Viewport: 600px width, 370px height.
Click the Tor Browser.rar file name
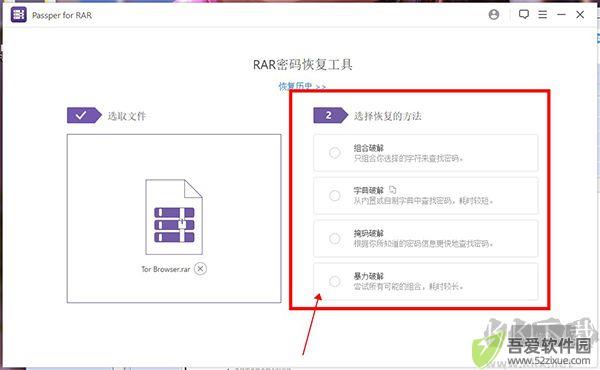pos(166,269)
